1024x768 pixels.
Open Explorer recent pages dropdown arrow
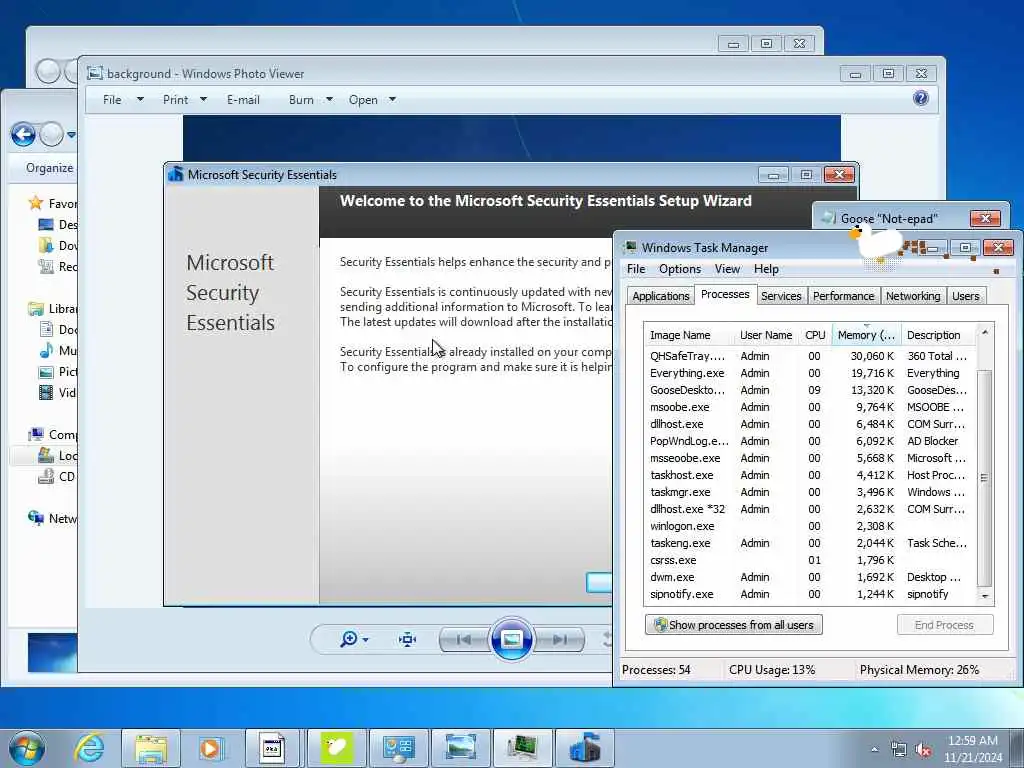click(71, 135)
